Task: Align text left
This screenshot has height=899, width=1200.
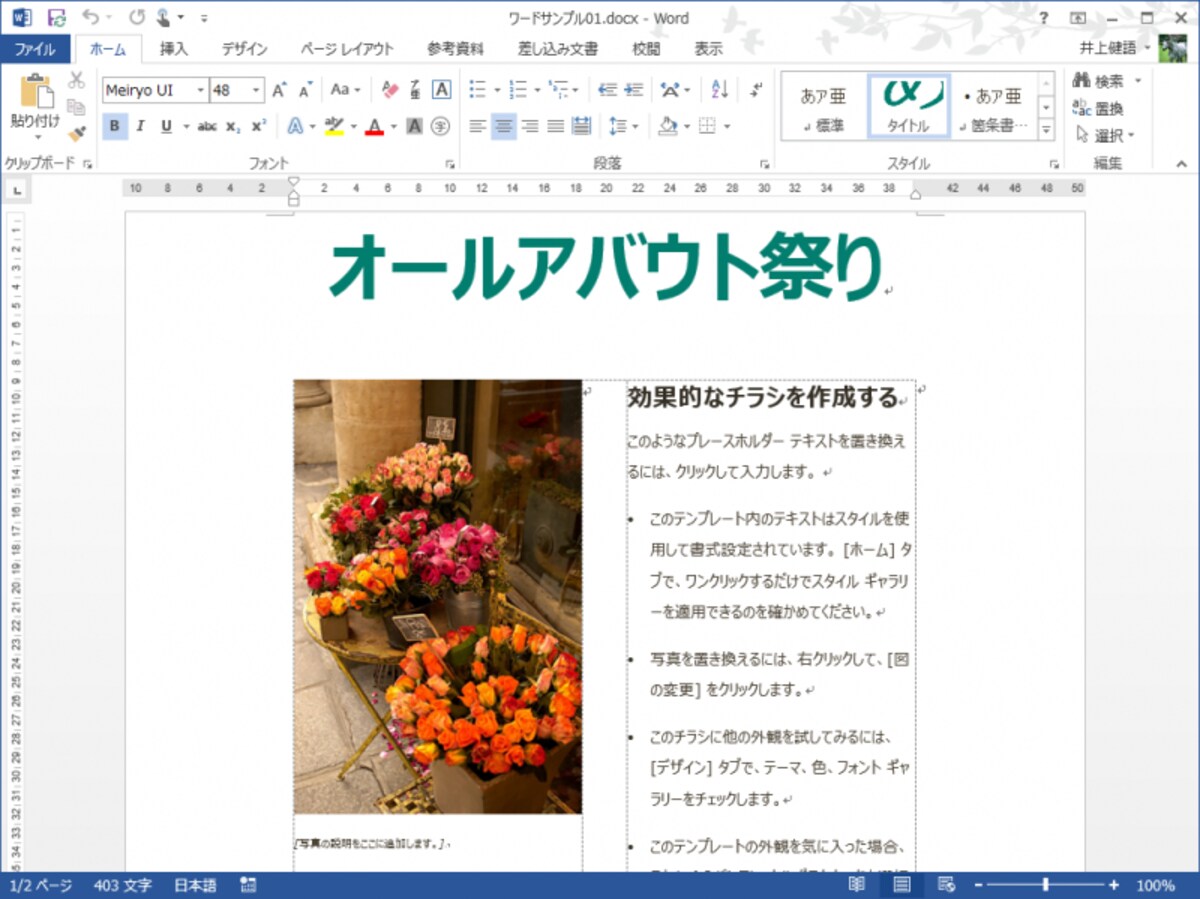Action: point(478,126)
